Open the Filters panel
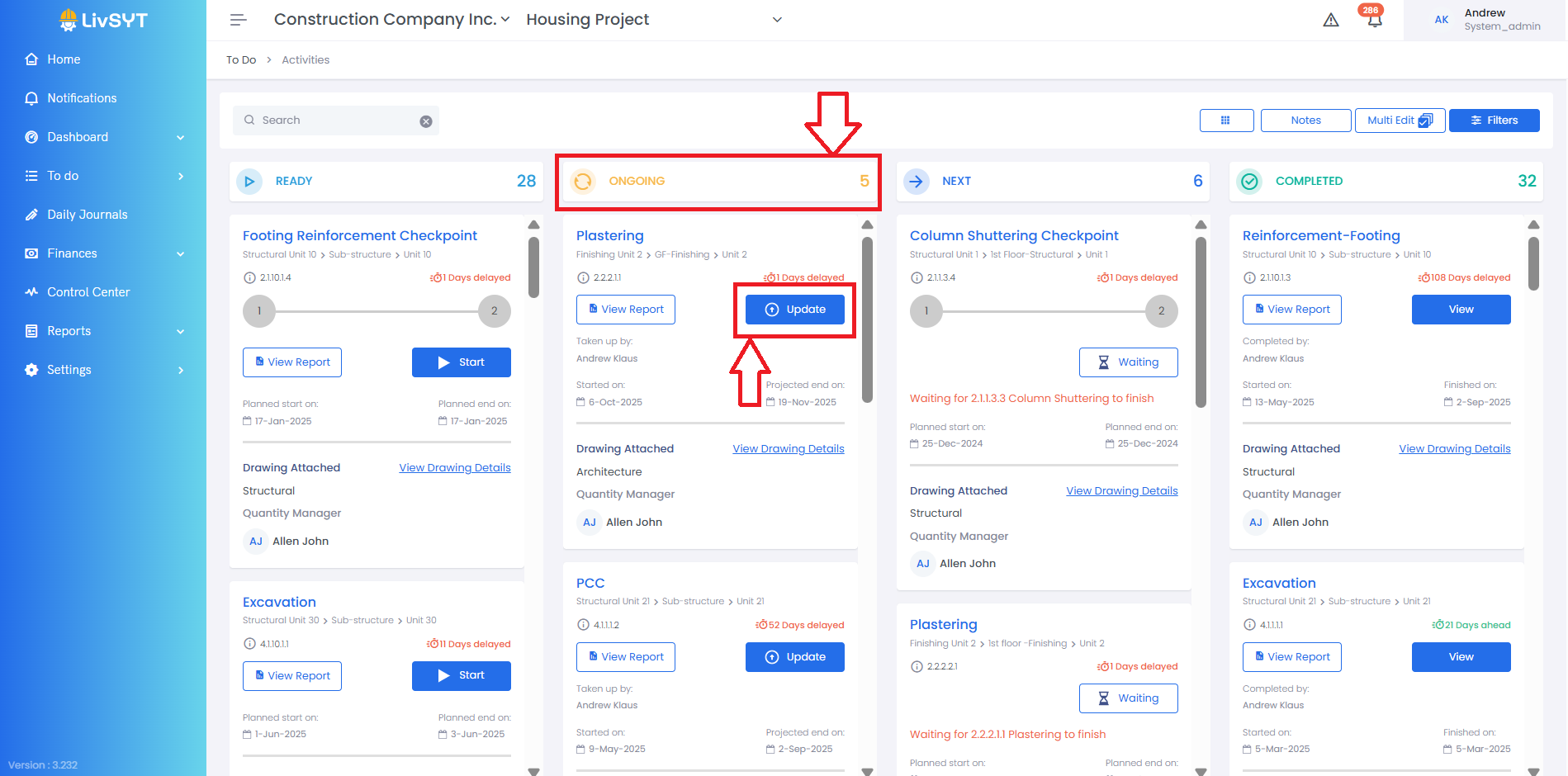1568x776 pixels. click(1494, 121)
